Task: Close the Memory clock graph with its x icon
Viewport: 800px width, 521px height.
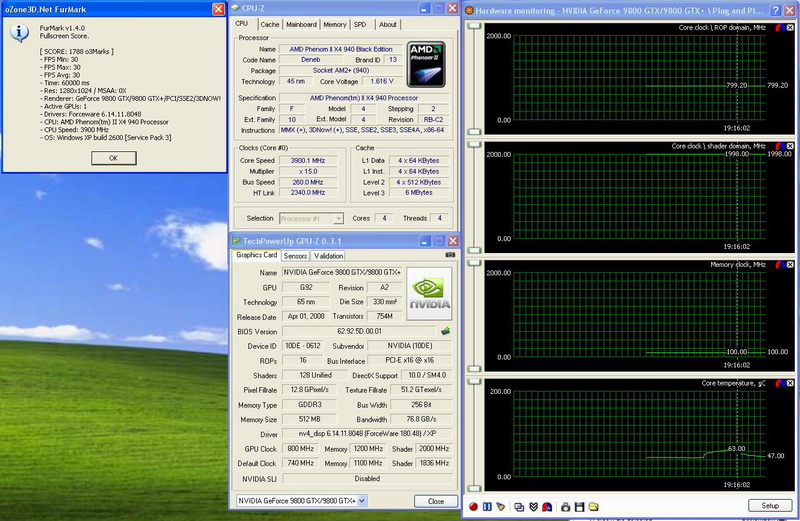Action: point(789,264)
